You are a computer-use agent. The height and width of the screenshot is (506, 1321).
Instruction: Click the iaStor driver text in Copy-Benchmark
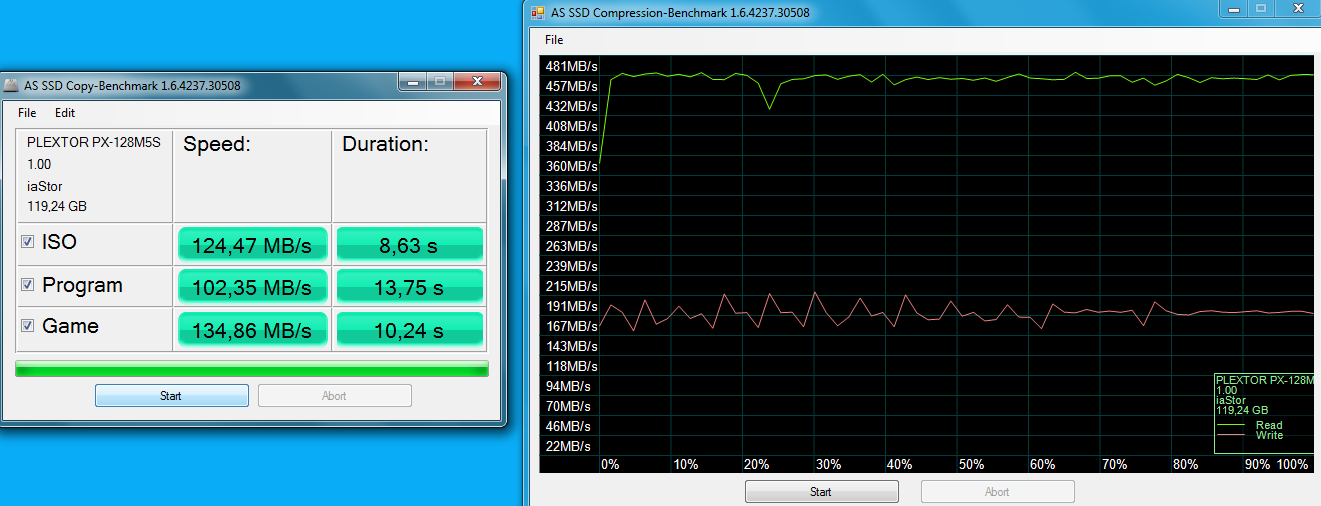point(45,186)
